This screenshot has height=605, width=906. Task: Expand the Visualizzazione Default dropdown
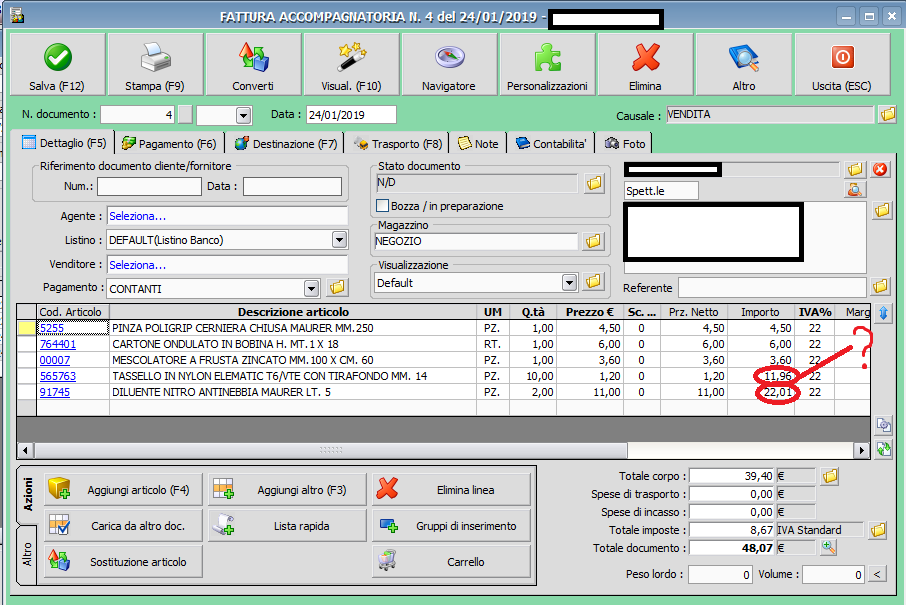[569, 283]
